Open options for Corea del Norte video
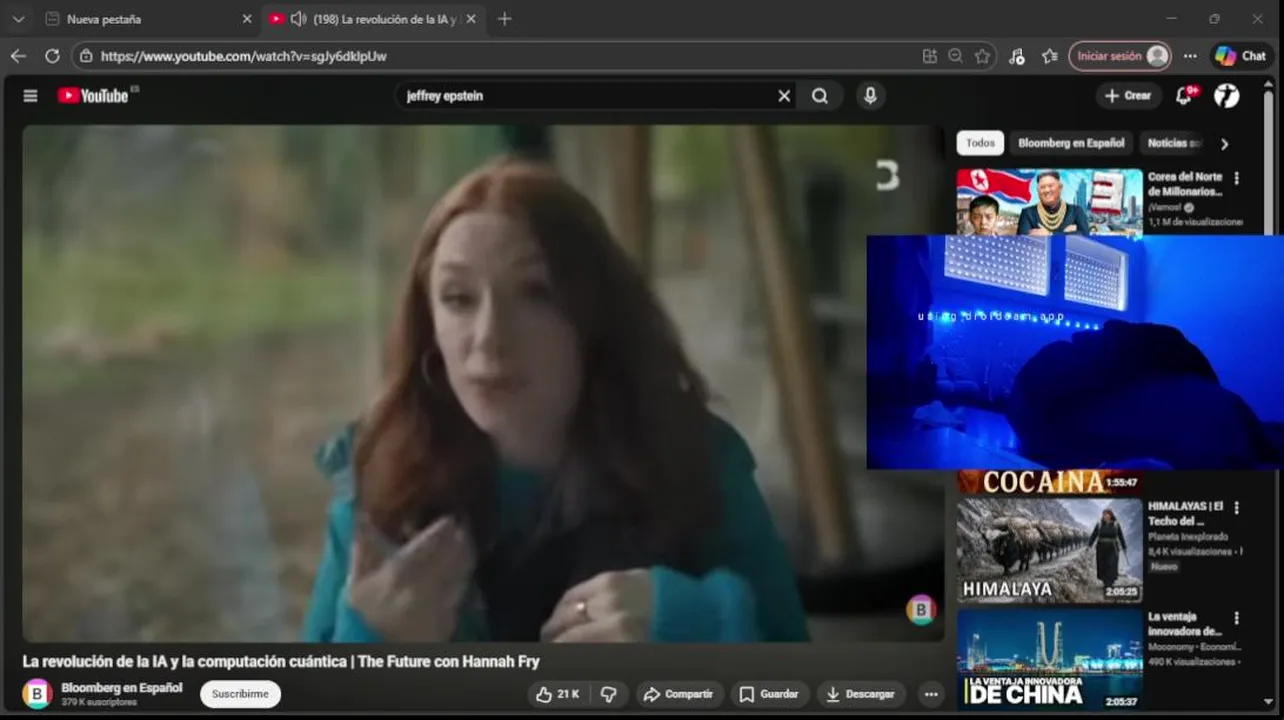This screenshot has width=1284, height=720. (x=1236, y=178)
